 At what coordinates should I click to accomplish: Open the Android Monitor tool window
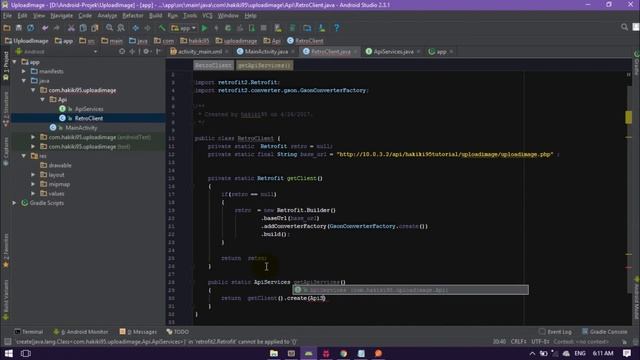[x=81, y=332]
